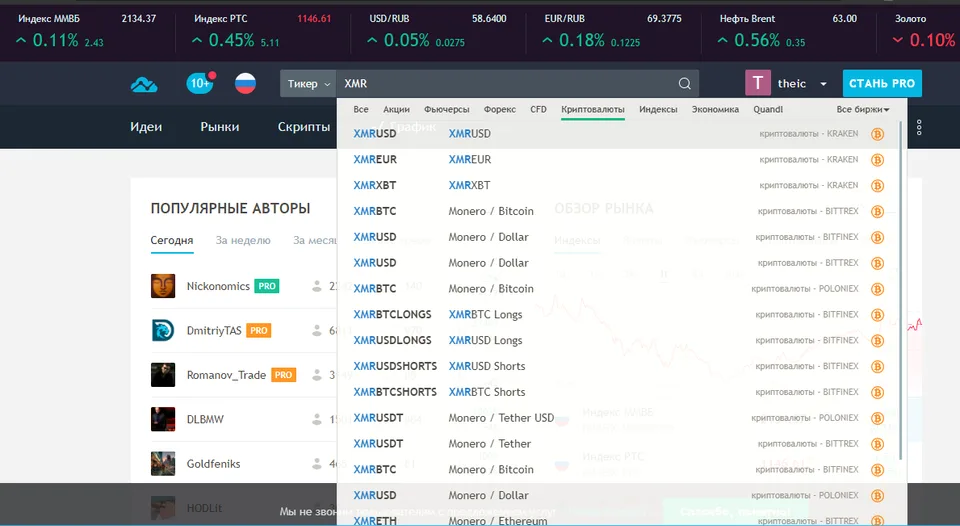Image resolution: width=960 pixels, height=526 pixels.
Task: Select the XMRBTCLONGS result
Action: pyautogui.click(x=618, y=315)
